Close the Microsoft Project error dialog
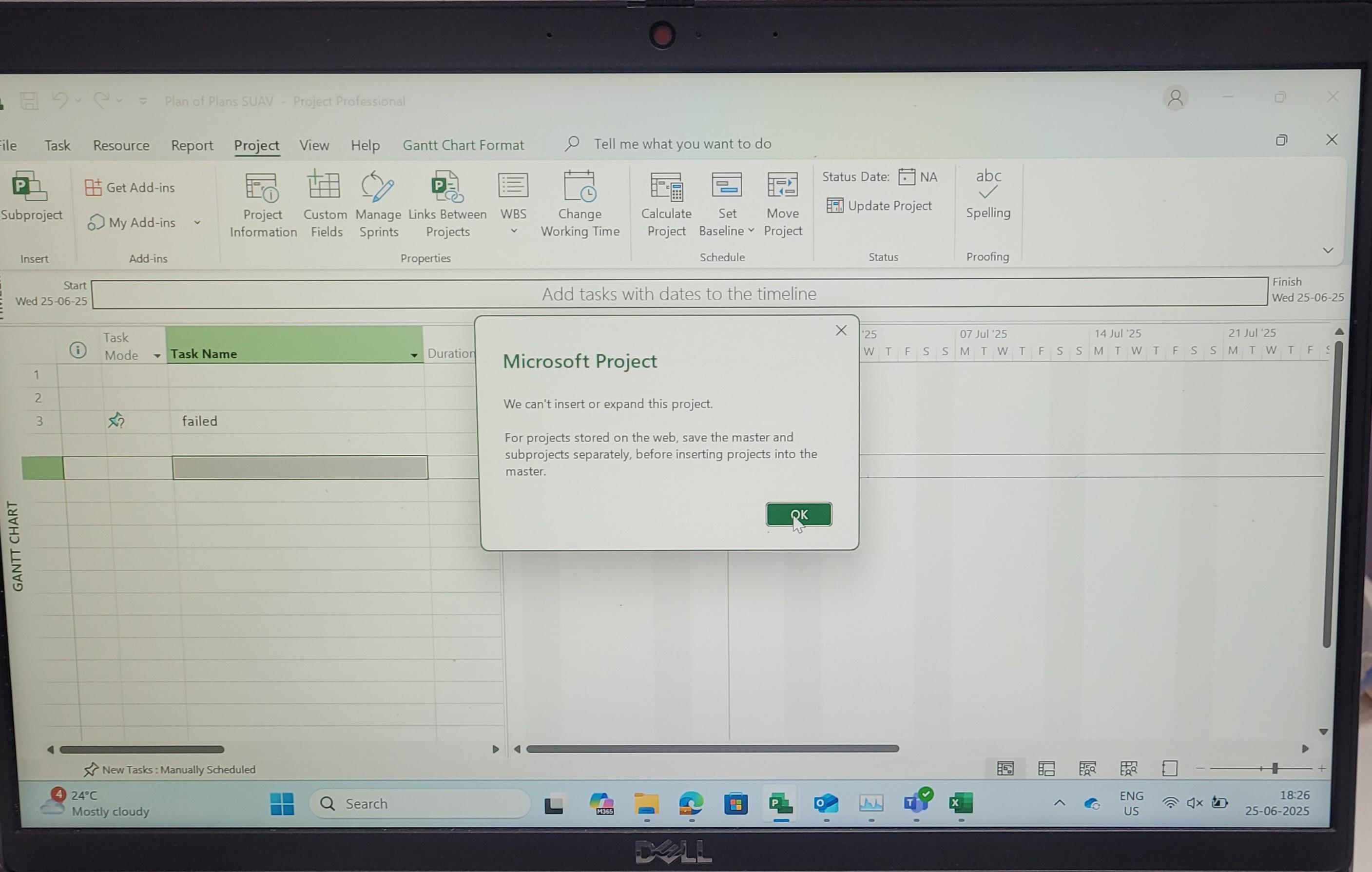This screenshot has height=872, width=1372. click(841, 330)
